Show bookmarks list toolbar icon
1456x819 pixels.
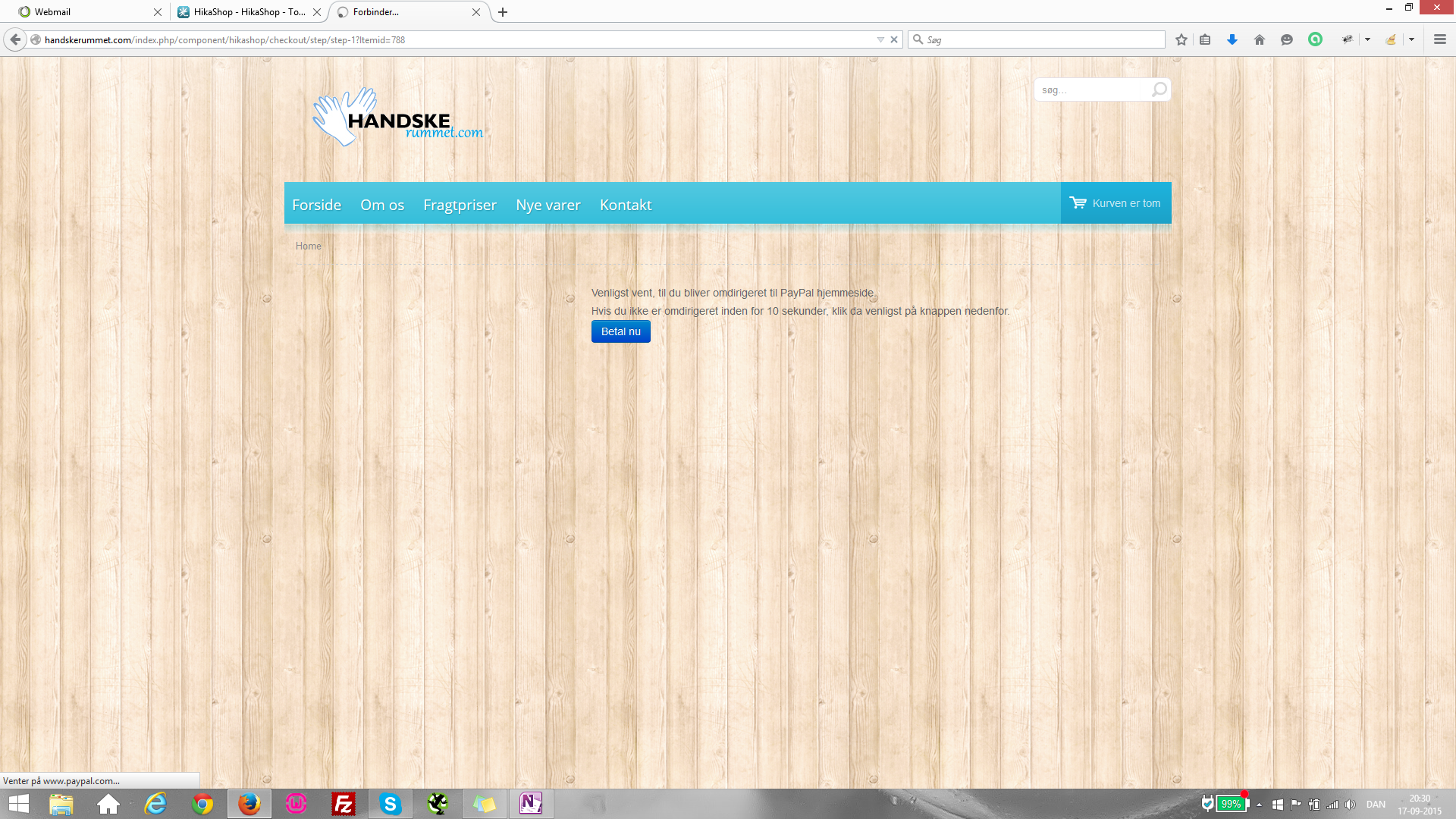[1205, 39]
